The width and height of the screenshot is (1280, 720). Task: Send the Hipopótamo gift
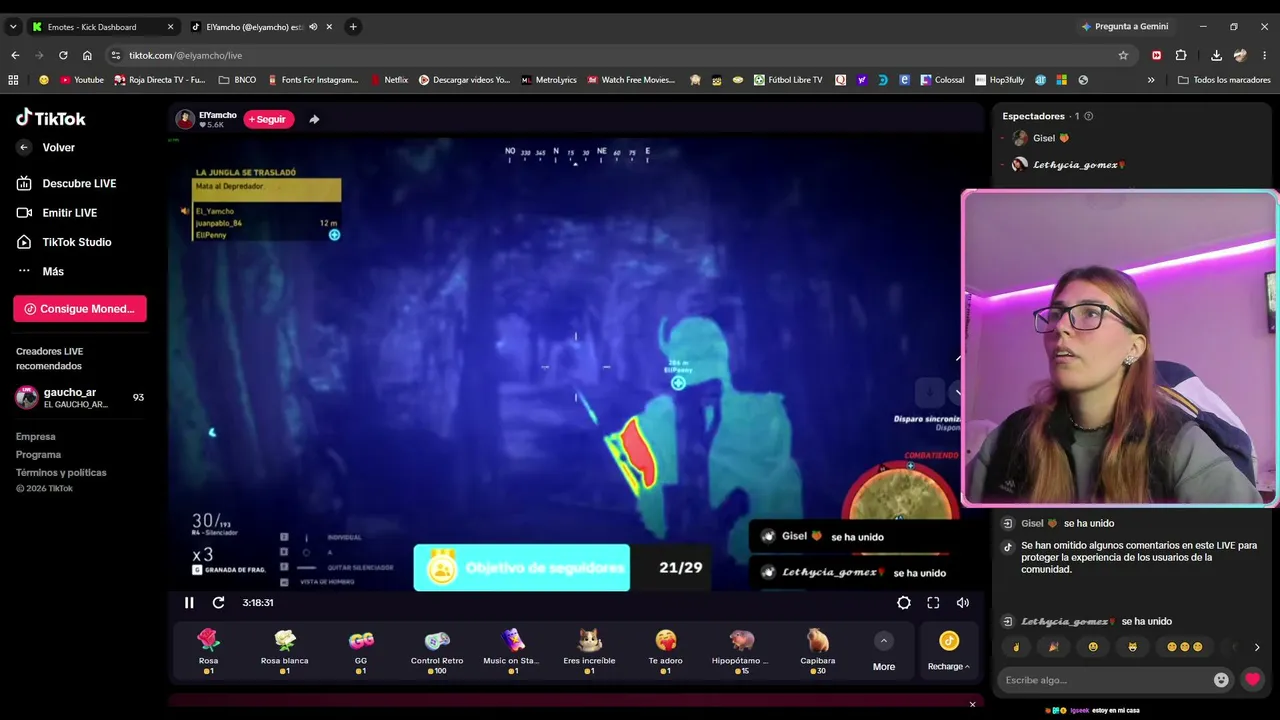click(x=741, y=650)
